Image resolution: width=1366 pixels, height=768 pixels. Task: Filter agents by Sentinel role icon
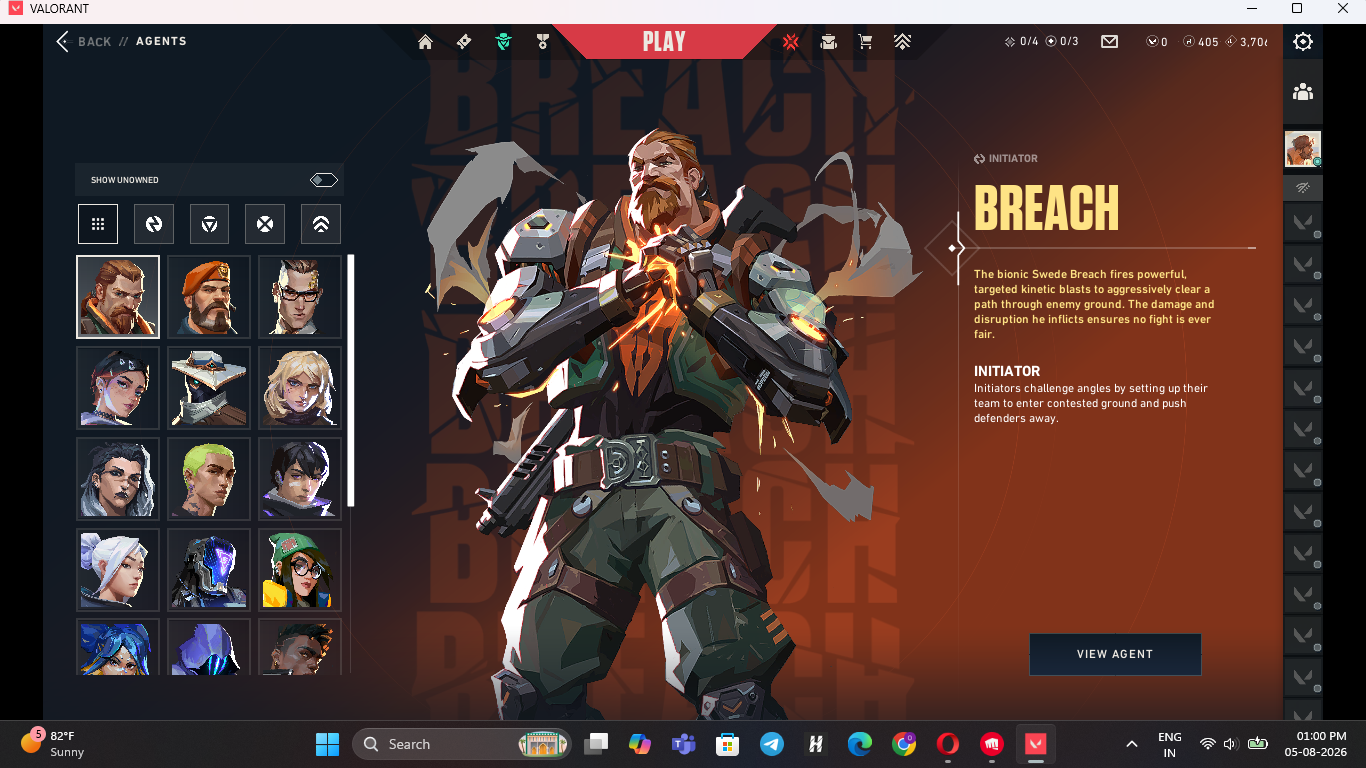pyautogui.click(x=210, y=224)
